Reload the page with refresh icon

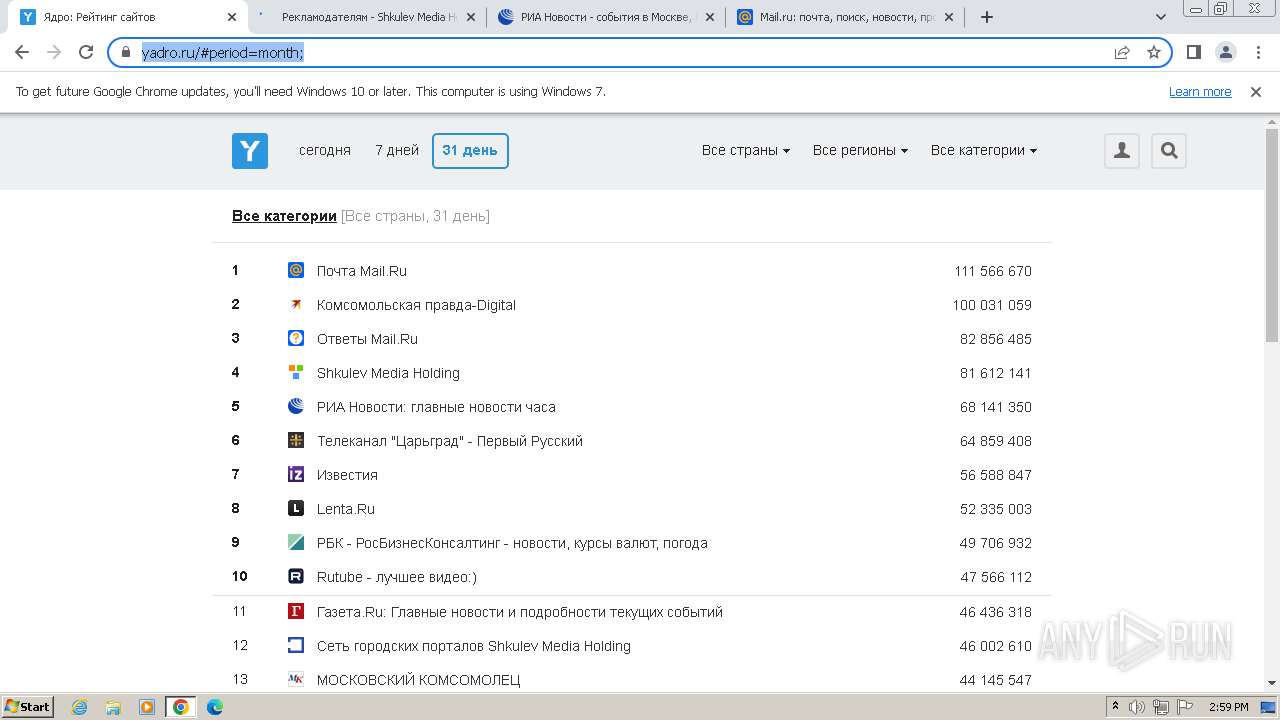coord(86,52)
